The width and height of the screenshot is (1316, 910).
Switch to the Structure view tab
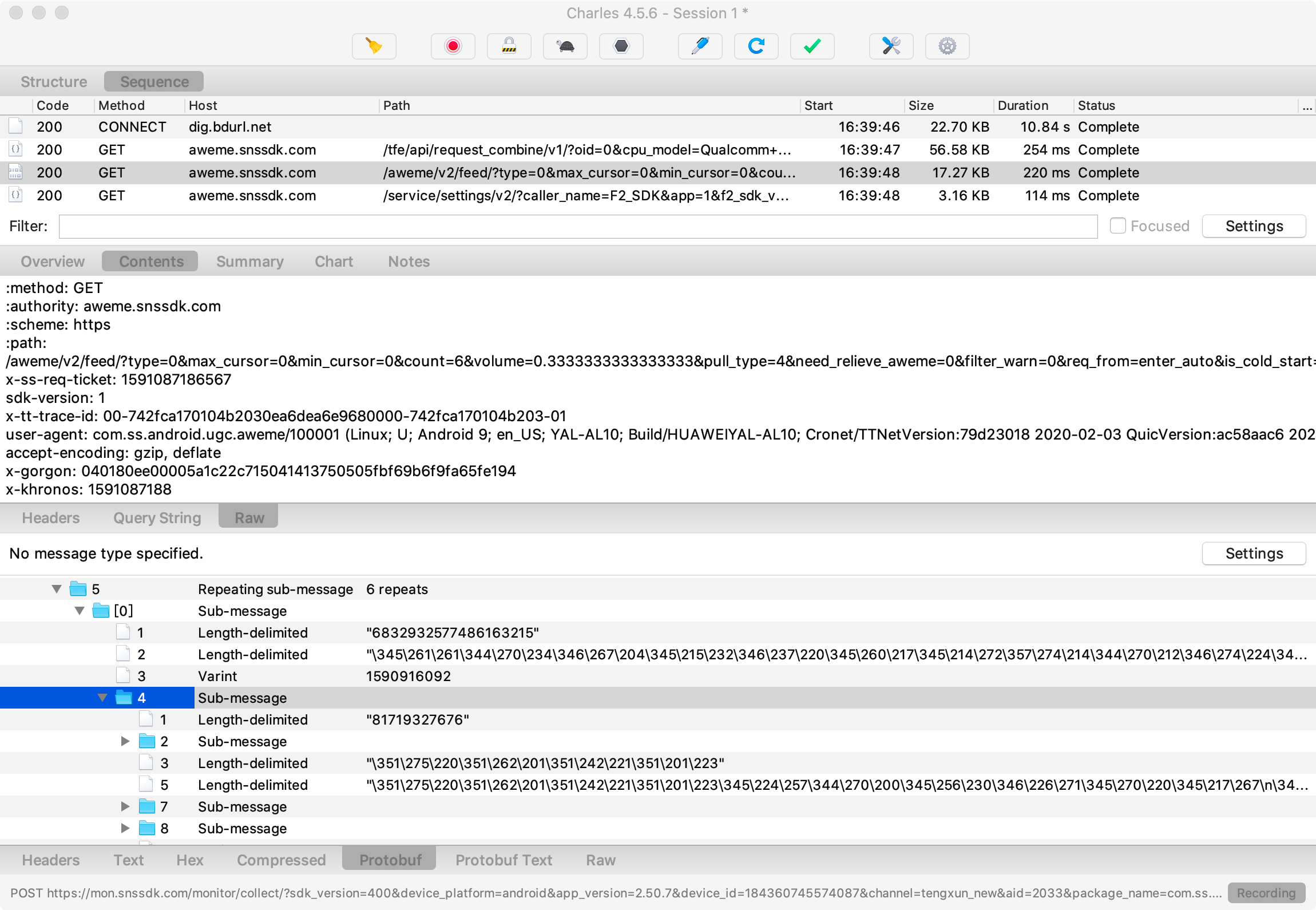pyautogui.click(x=54, y=82)
